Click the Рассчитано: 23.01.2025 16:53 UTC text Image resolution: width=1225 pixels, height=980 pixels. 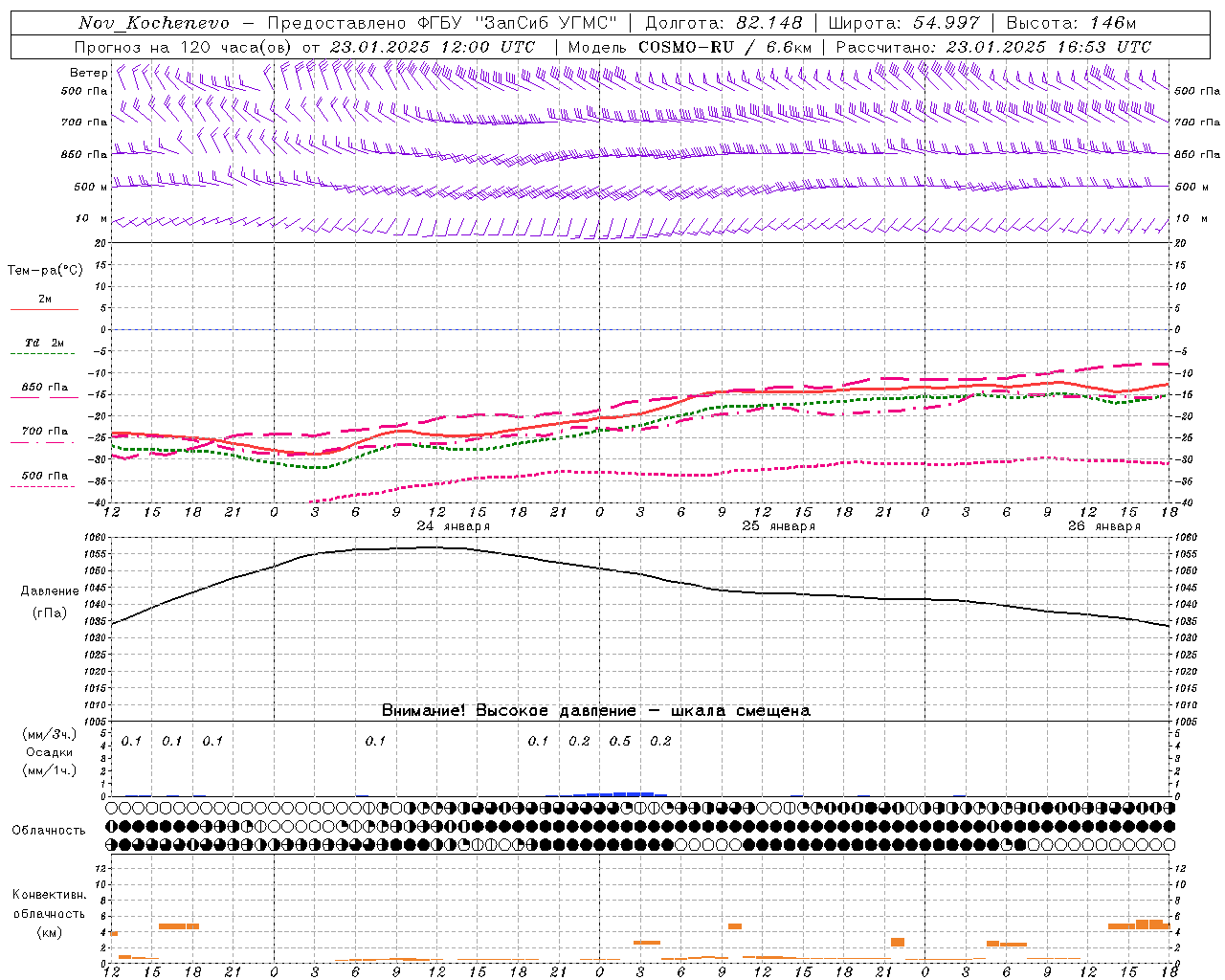pos(993,47)
